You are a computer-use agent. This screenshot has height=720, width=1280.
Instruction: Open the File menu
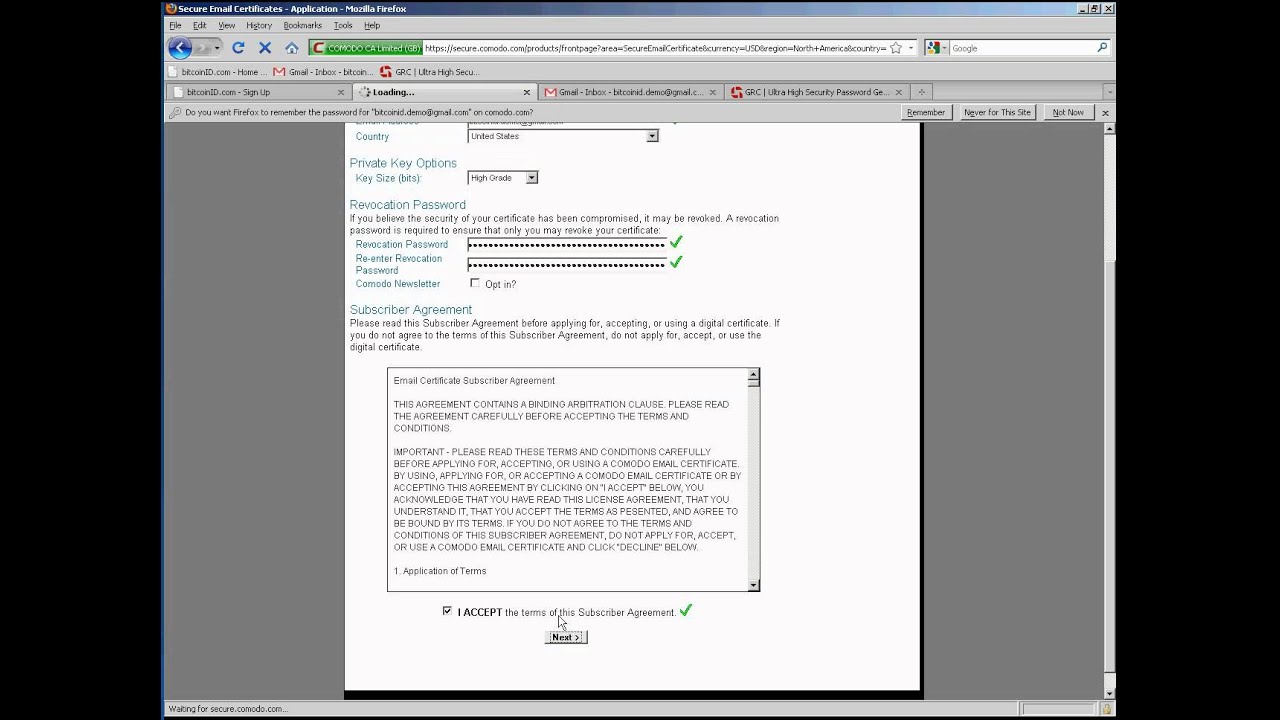pos(175,25)
